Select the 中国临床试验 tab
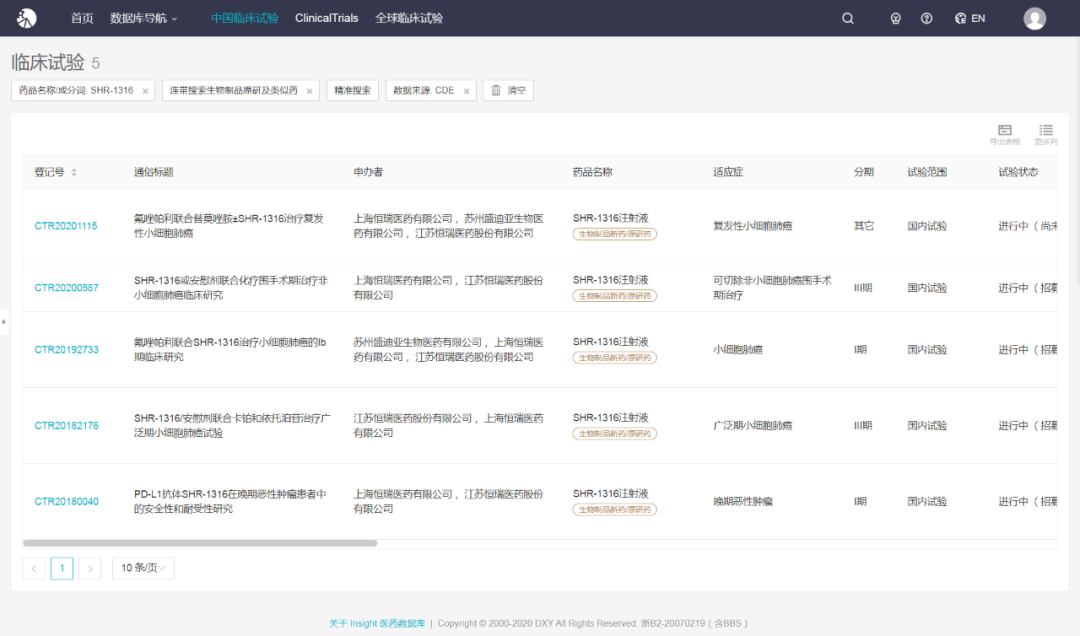The height and width of the screenshot is (636, 1080). pyautogui.click(x=245, y=19)
